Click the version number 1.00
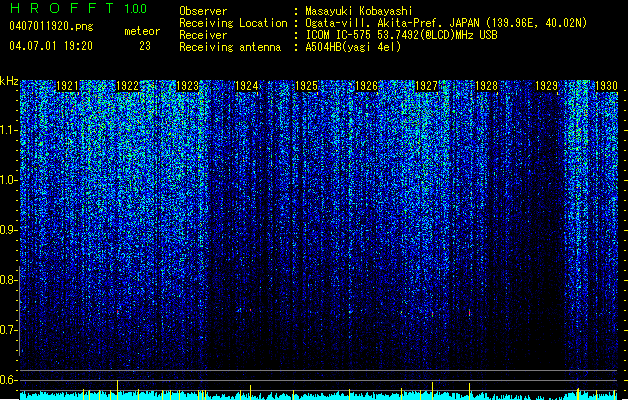629x400 pixels. pyautogui.click(x=135, y=8)
